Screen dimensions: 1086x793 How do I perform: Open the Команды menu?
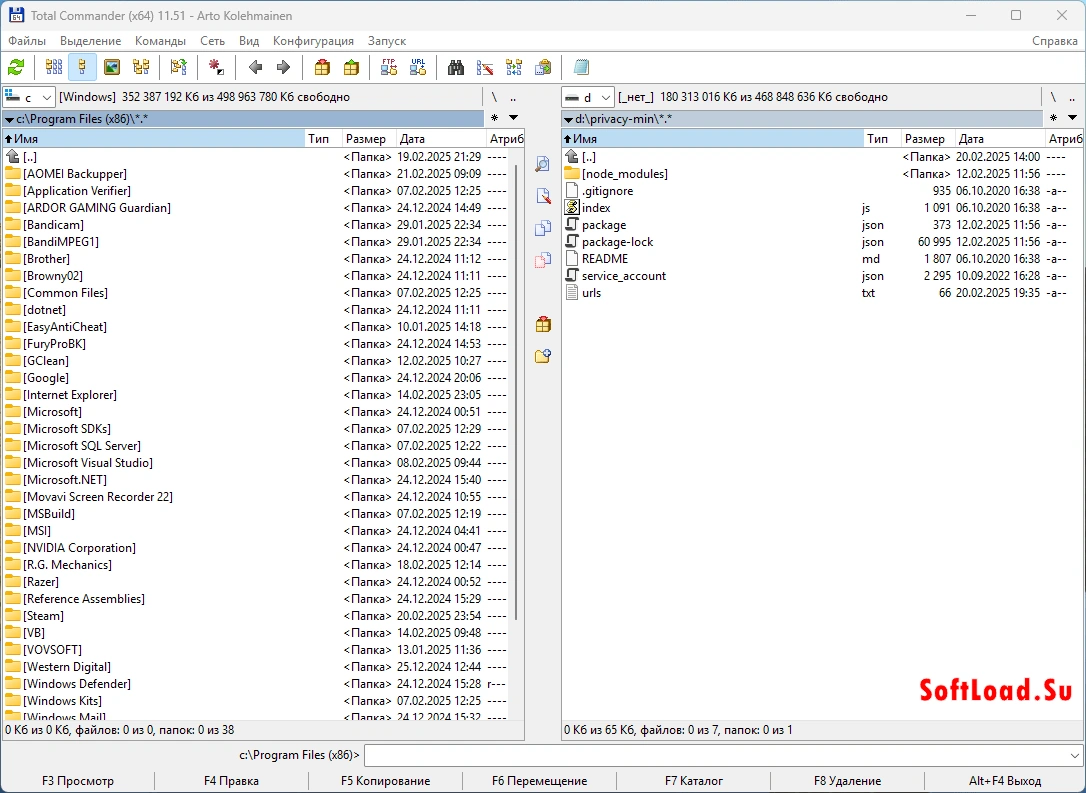[160, 41]
